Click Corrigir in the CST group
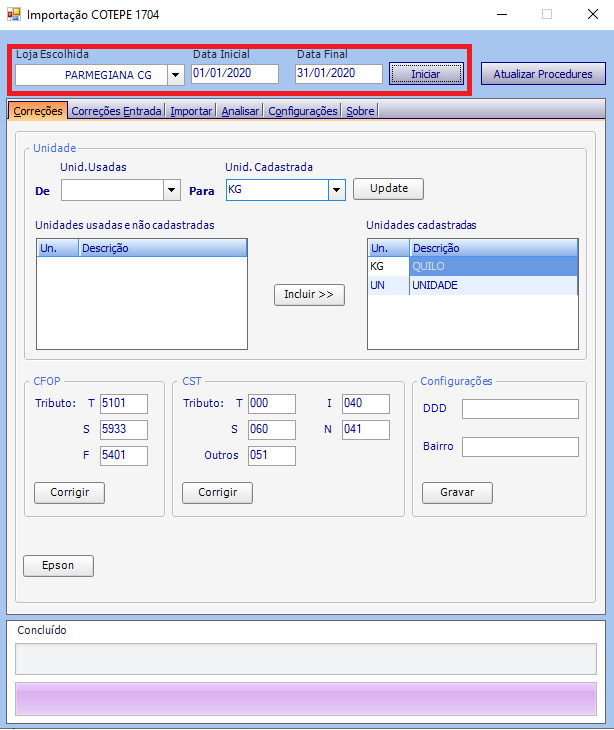Image resolution: width=614 pixels, height=730 pixels. 217,493
